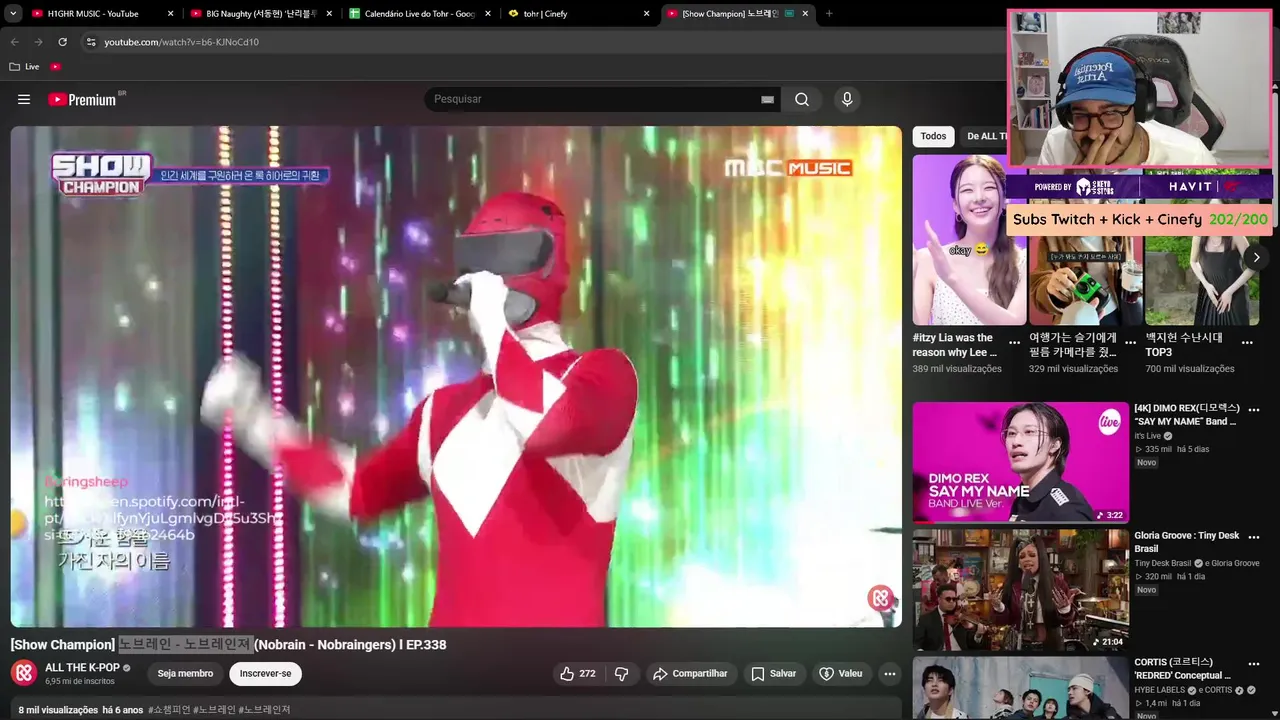Click the video player area
This screenshot has width=1280, height=720.
coord(456,376)
